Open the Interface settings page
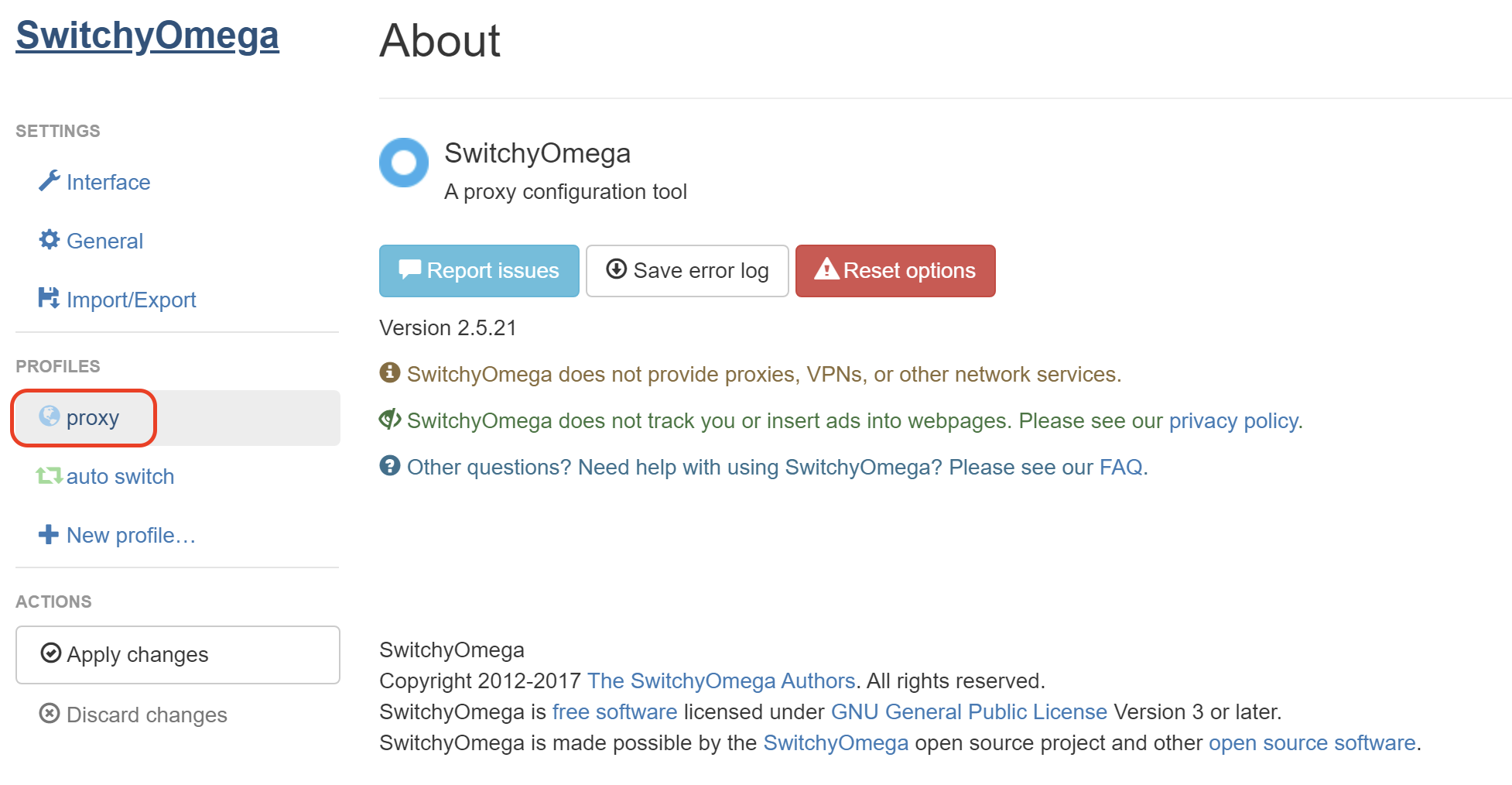Viewport: 1512px width, 785px height. coord(108,182)
